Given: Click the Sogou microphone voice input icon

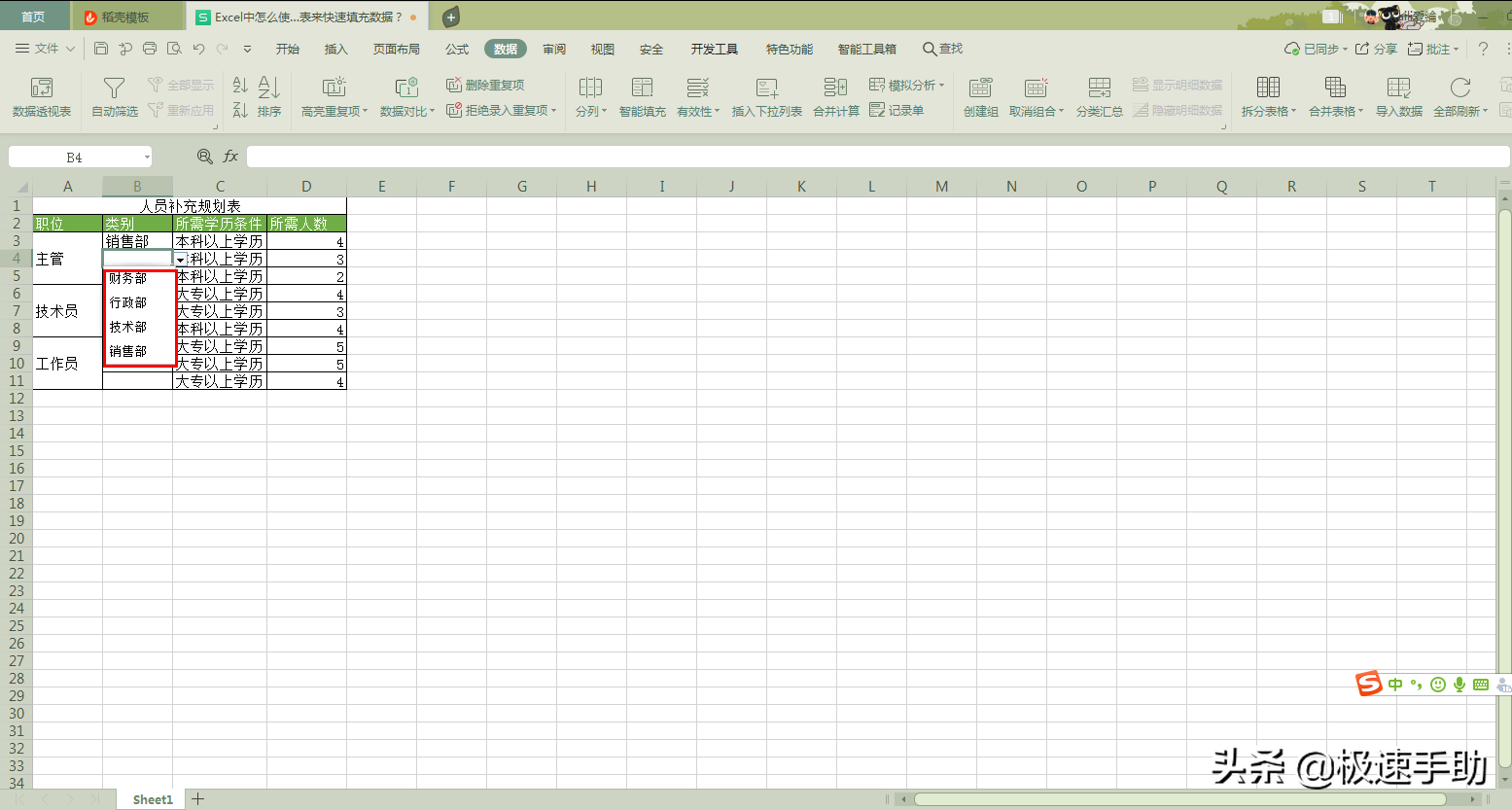Looking at the screenshot, I should pyautogui.click(x=1459, y=685).
